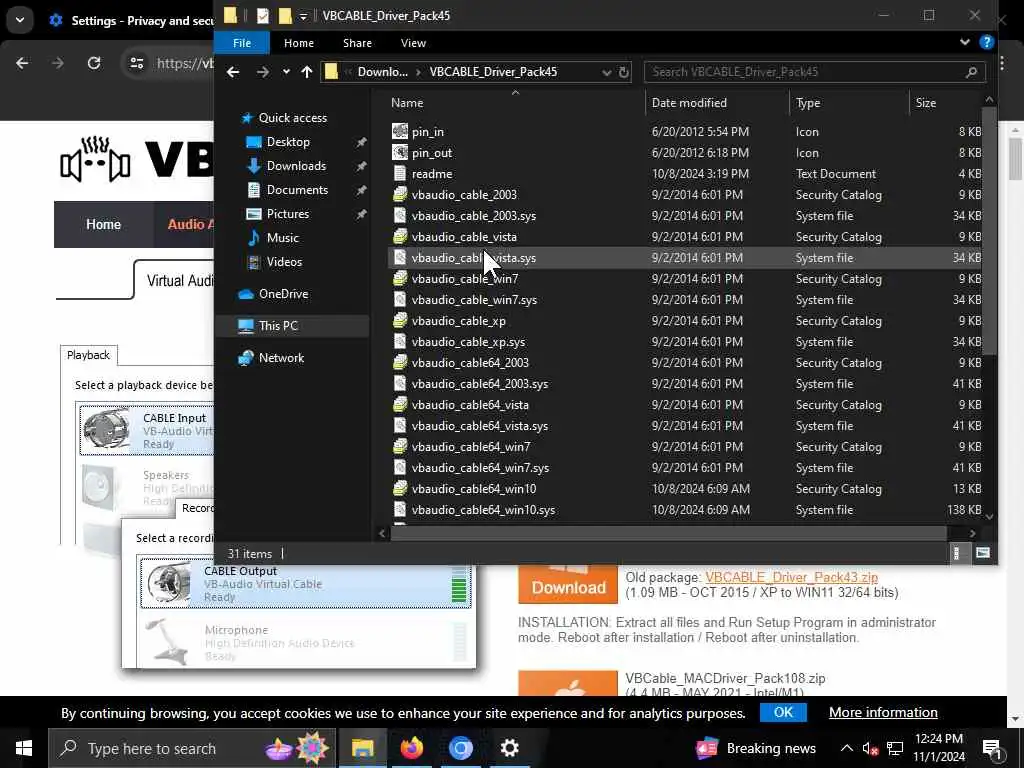Viewport: 1024px width, 768px height.
Task: Open Desktop in navigation pane
Action: pyautogui.click(x=288, y=142)
